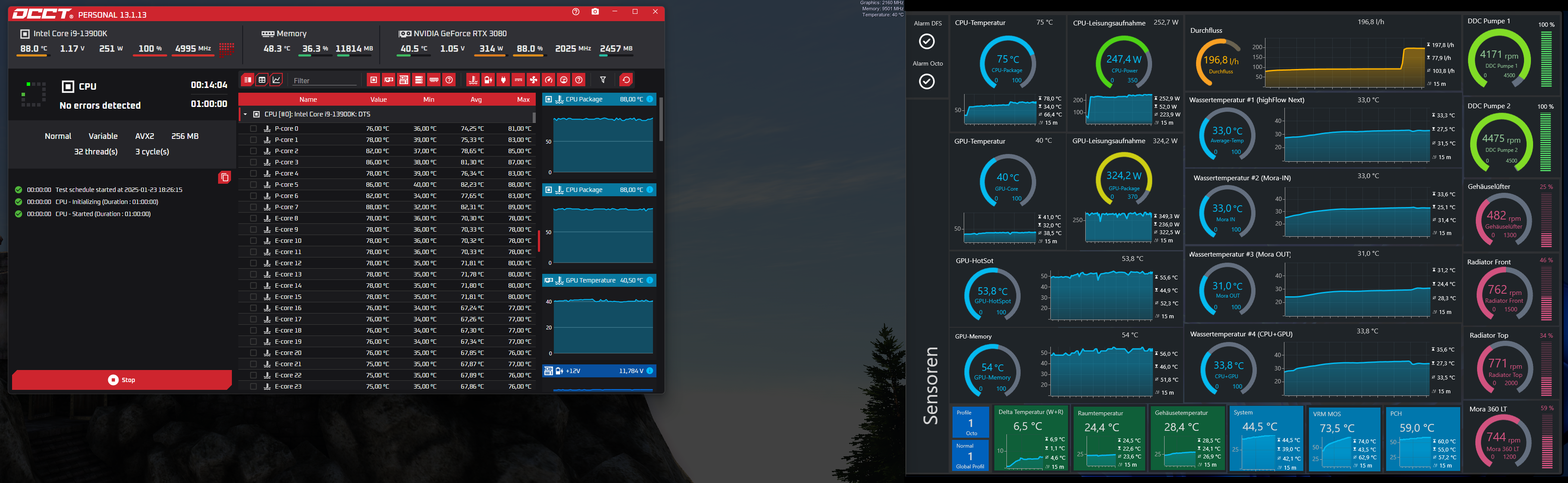1568x483 pixels.
Task: Click the Filter text input field
Action: click(325, 80)
